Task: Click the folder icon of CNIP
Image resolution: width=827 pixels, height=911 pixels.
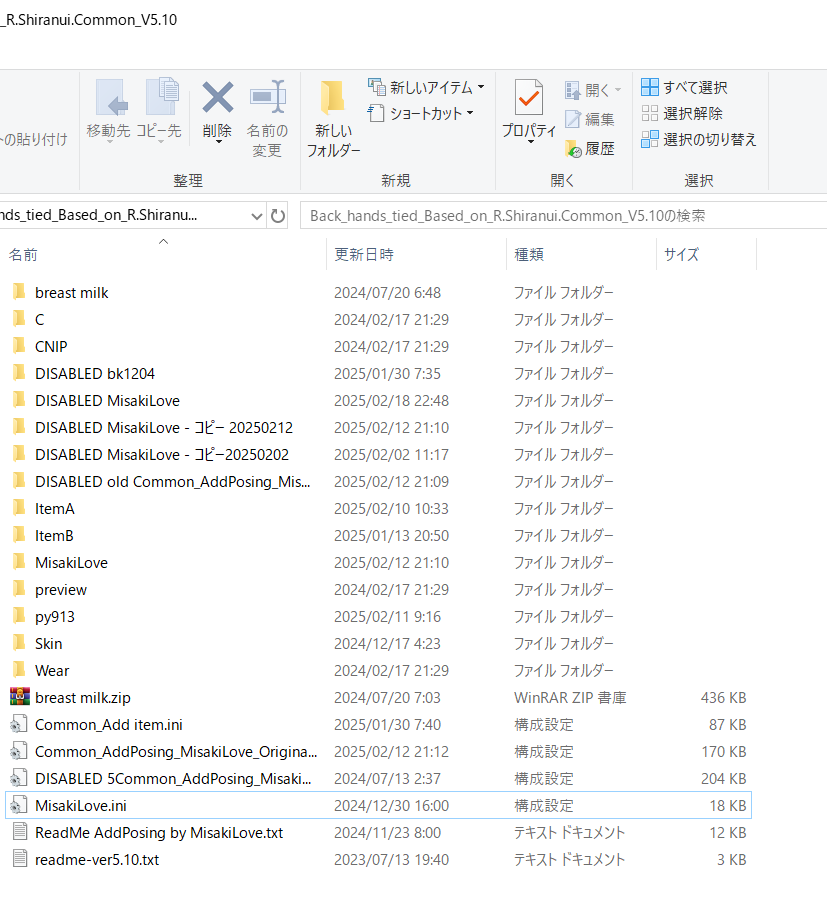Action: click(x=19, y=346)
